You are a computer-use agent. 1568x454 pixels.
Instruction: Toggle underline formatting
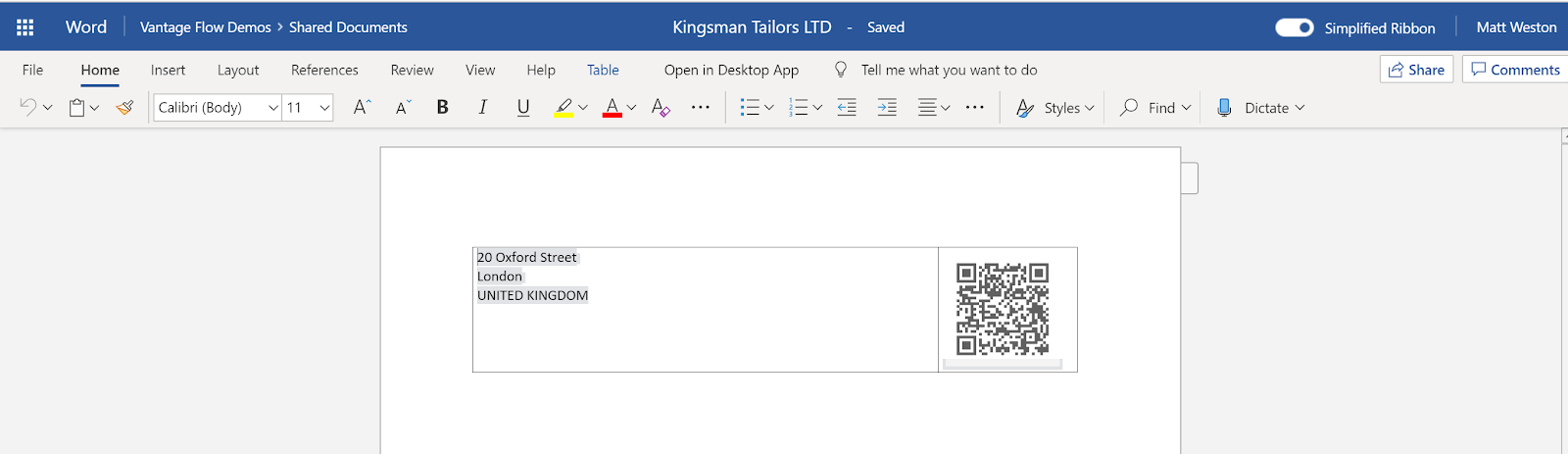point(523,108)
